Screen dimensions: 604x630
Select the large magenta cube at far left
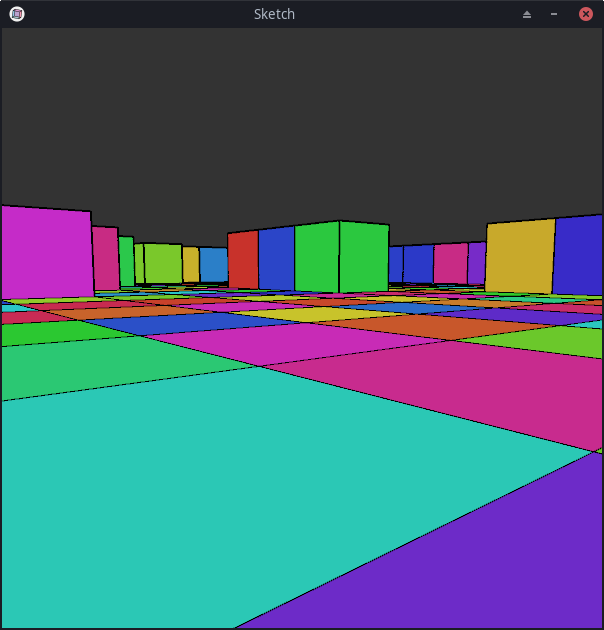pyautogui.click(x=45, y=253)
